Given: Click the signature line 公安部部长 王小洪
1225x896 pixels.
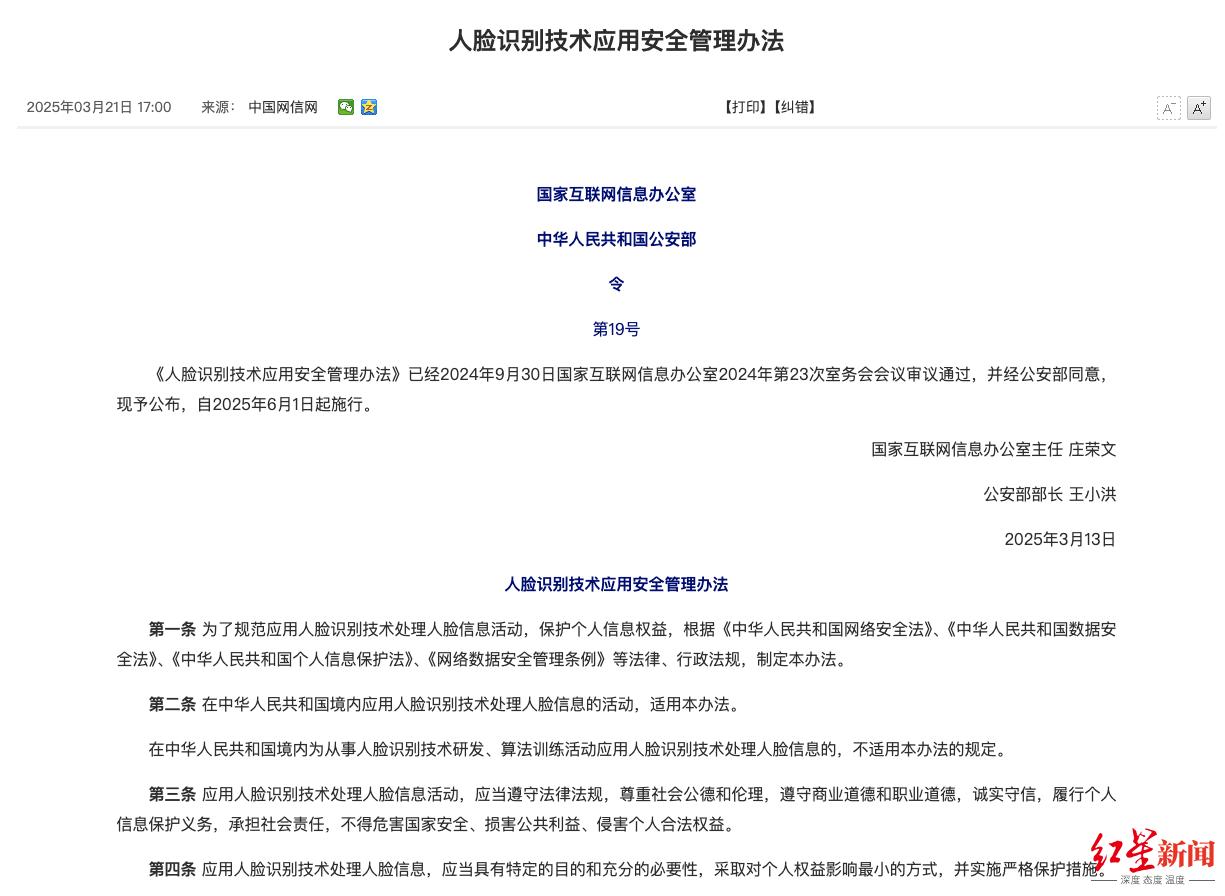Looking at the screenshot, I should click(1050, 494).
